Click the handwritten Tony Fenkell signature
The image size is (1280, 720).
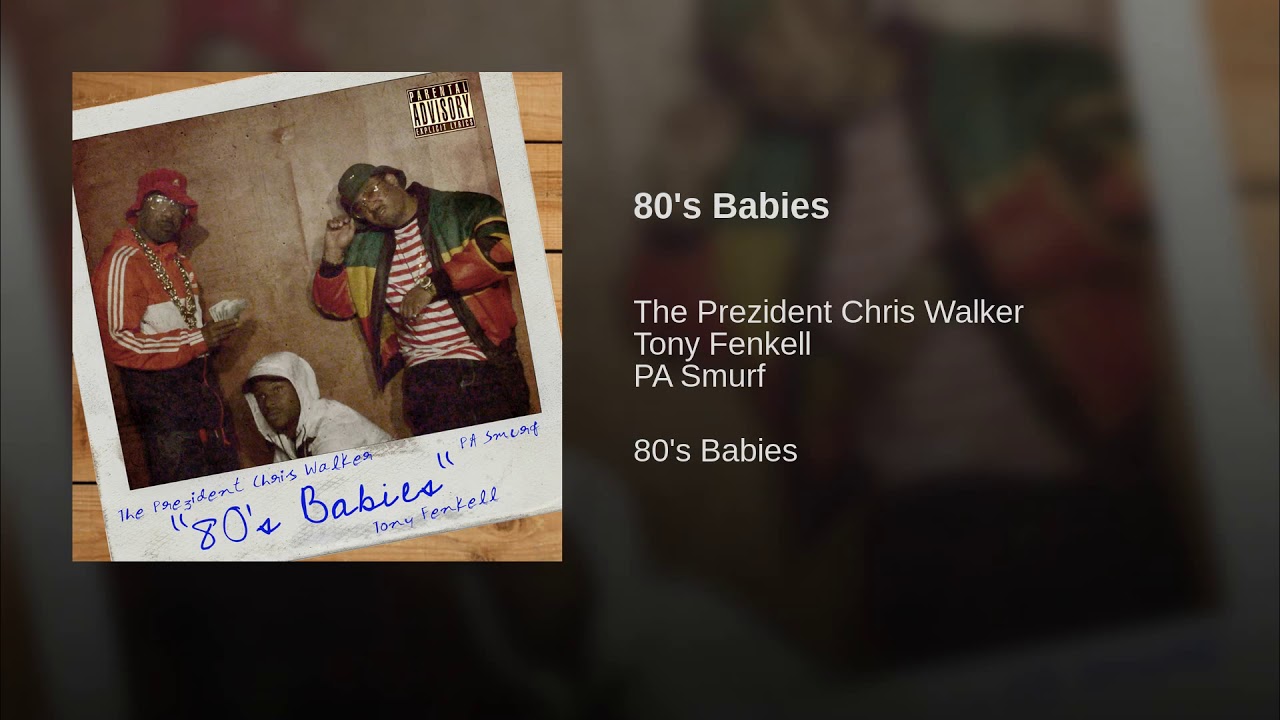[x=434, y=509]
